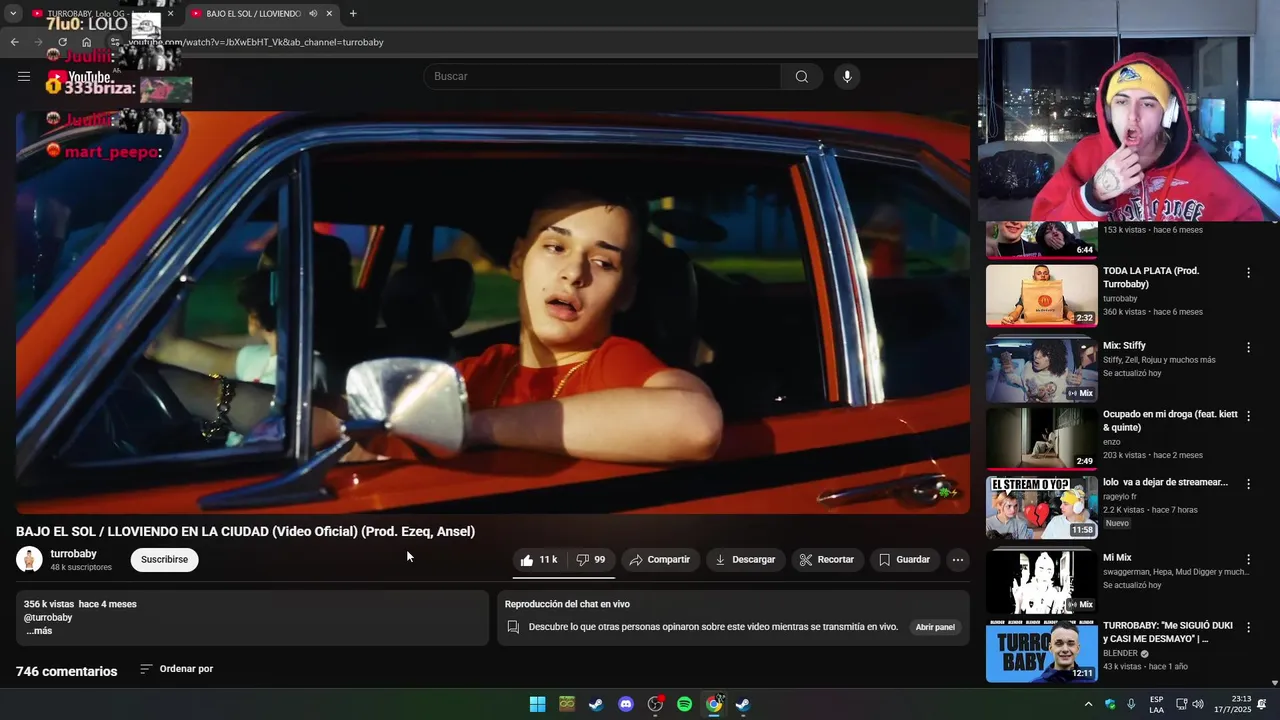Open options for TURROBABY BLENDER interview video

point(1248,628)
